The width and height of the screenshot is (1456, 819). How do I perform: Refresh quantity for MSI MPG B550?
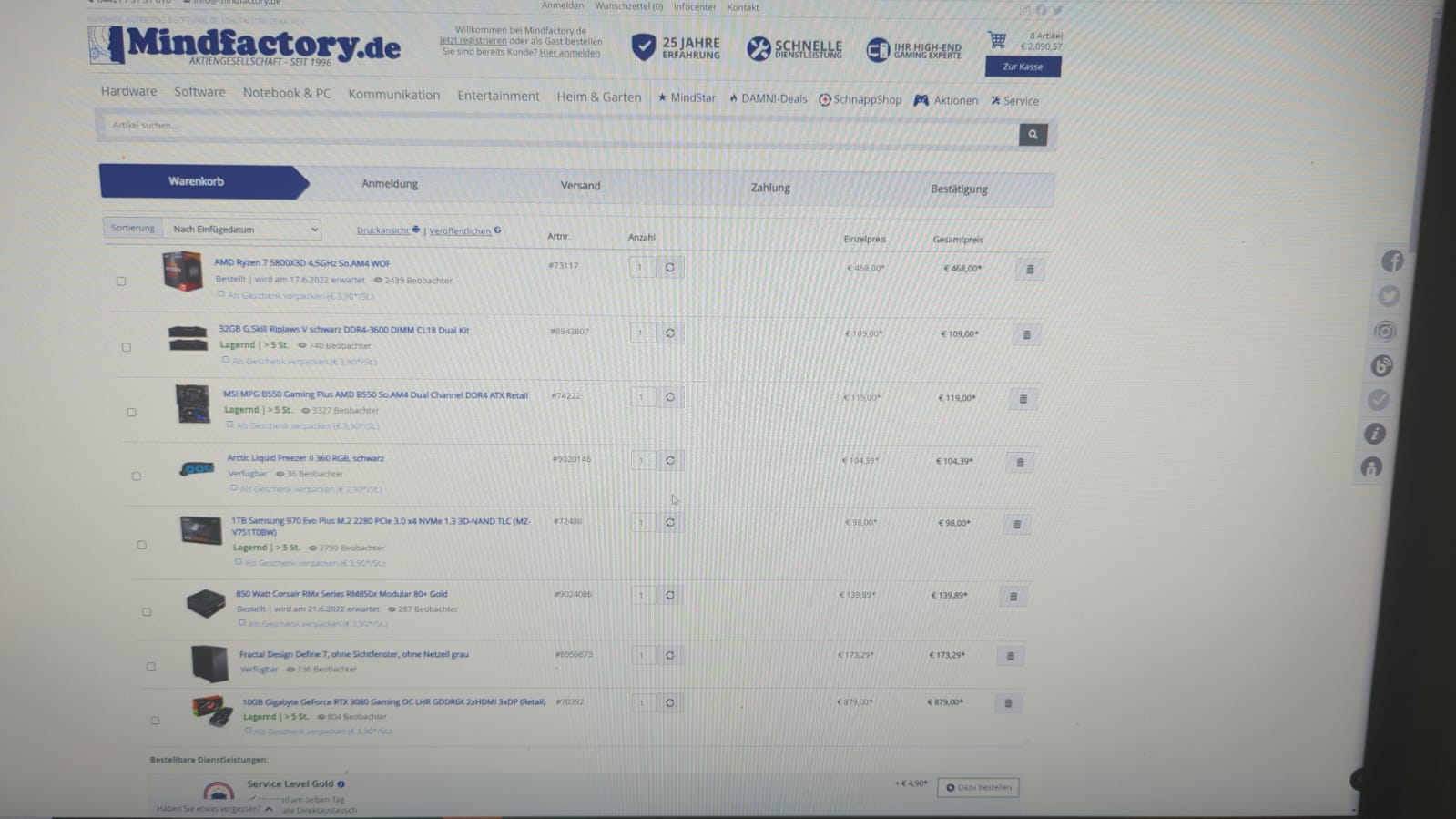[x=670, y=397]
